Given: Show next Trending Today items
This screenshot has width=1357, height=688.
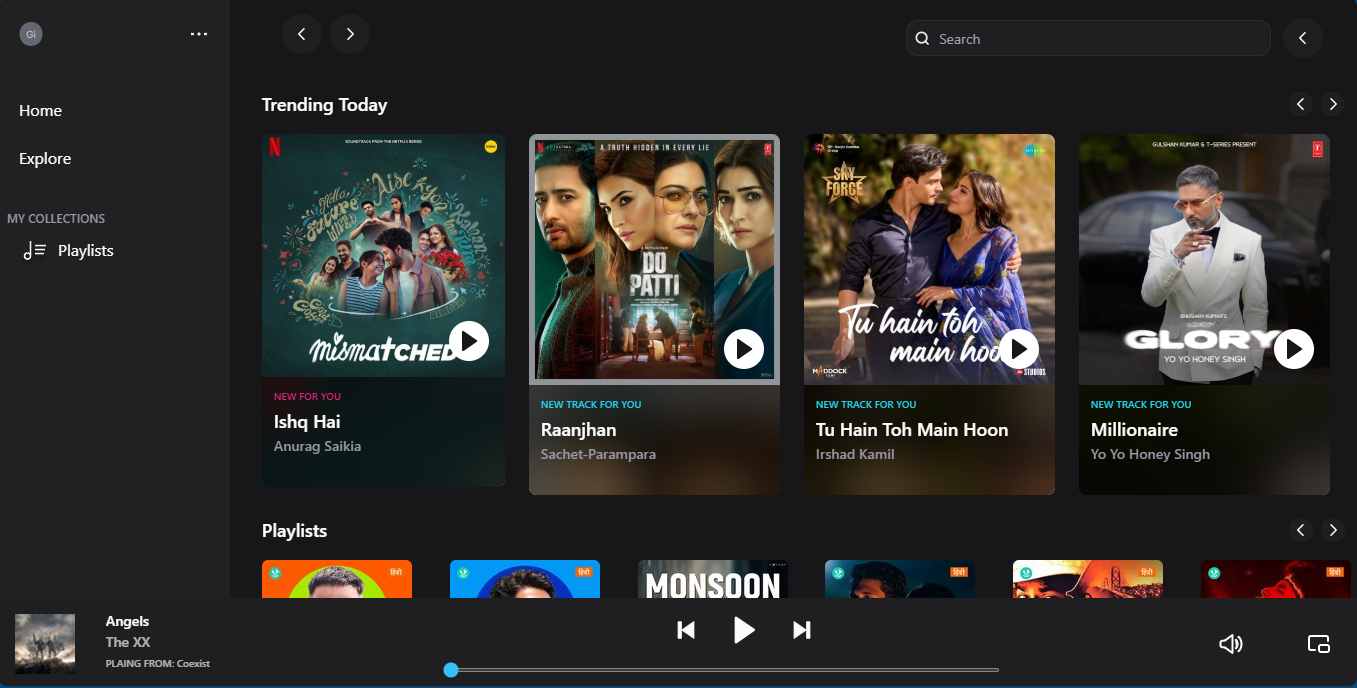Looking at the screenshot, I should [1332, 104].
